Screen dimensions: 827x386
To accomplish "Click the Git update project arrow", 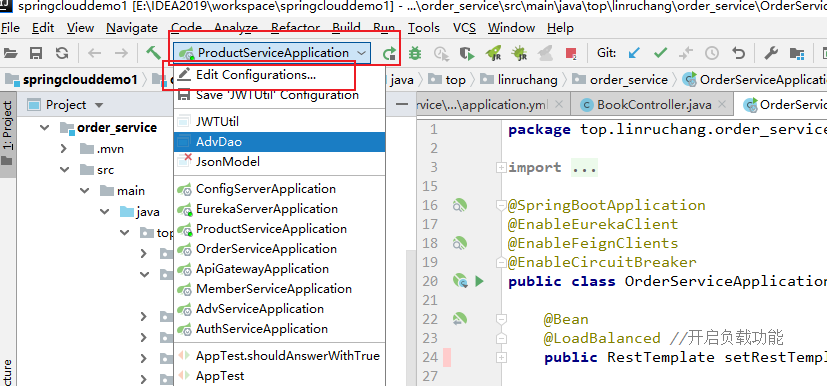I will coord(634,53).
